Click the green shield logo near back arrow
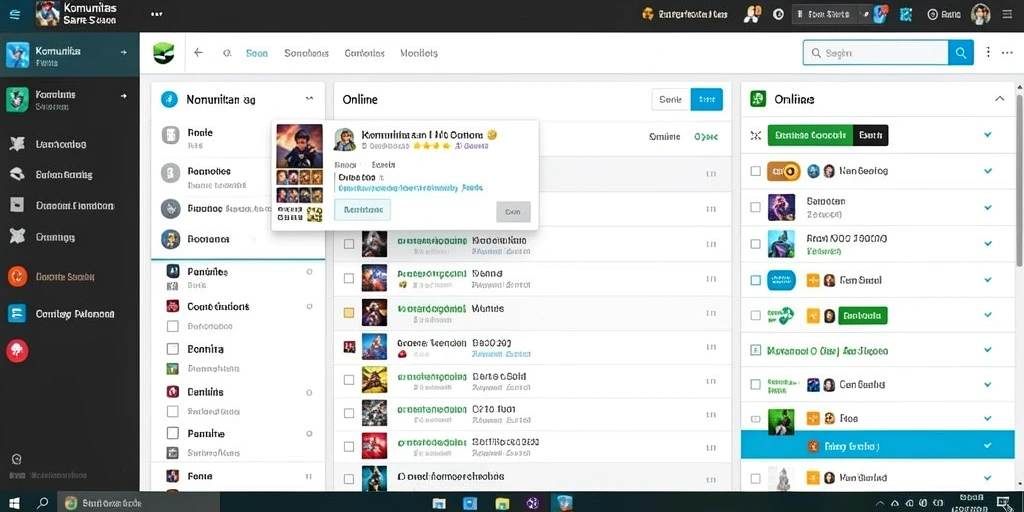This screenshot has width=1024, height=512. click(x=164, y=53)
